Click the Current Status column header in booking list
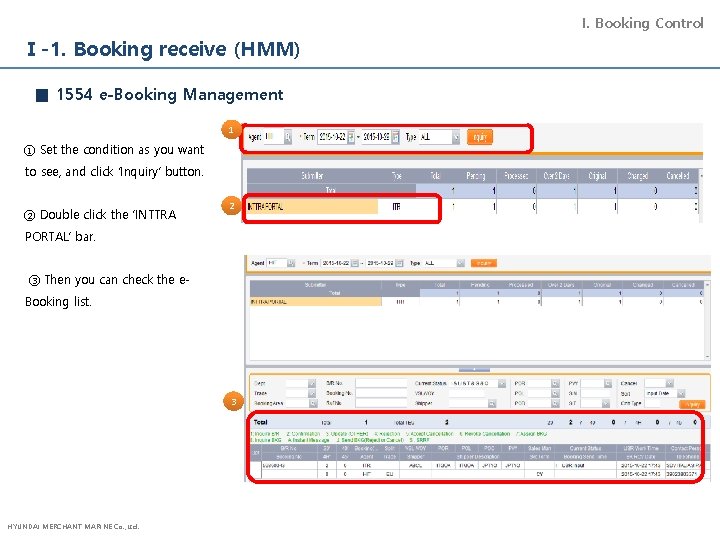The width and height of the screenshot is (720, 540). pos(585,448)
